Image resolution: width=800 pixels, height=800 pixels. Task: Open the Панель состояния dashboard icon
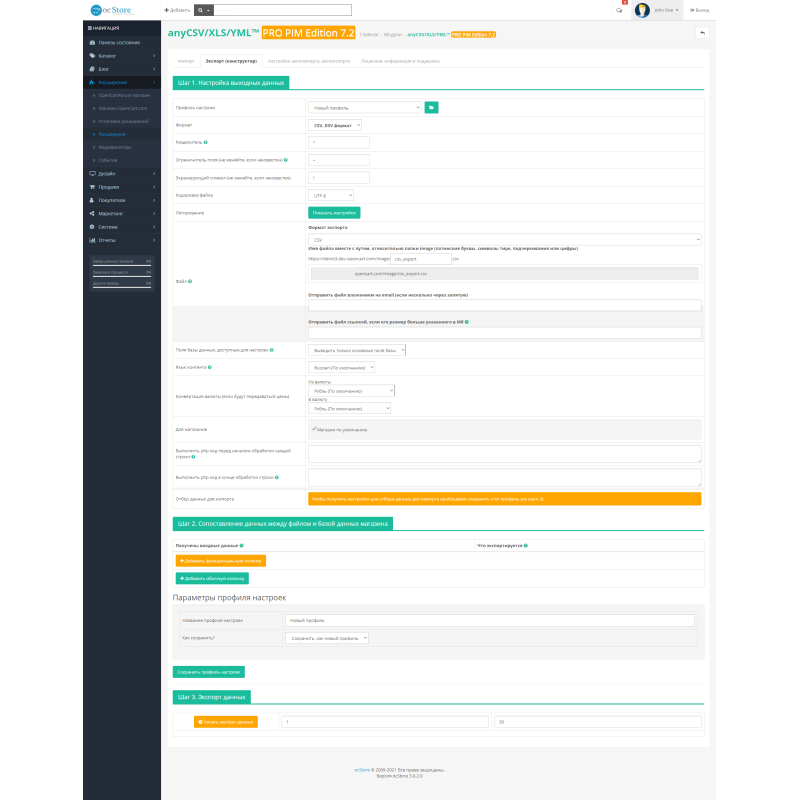[92, 43]
